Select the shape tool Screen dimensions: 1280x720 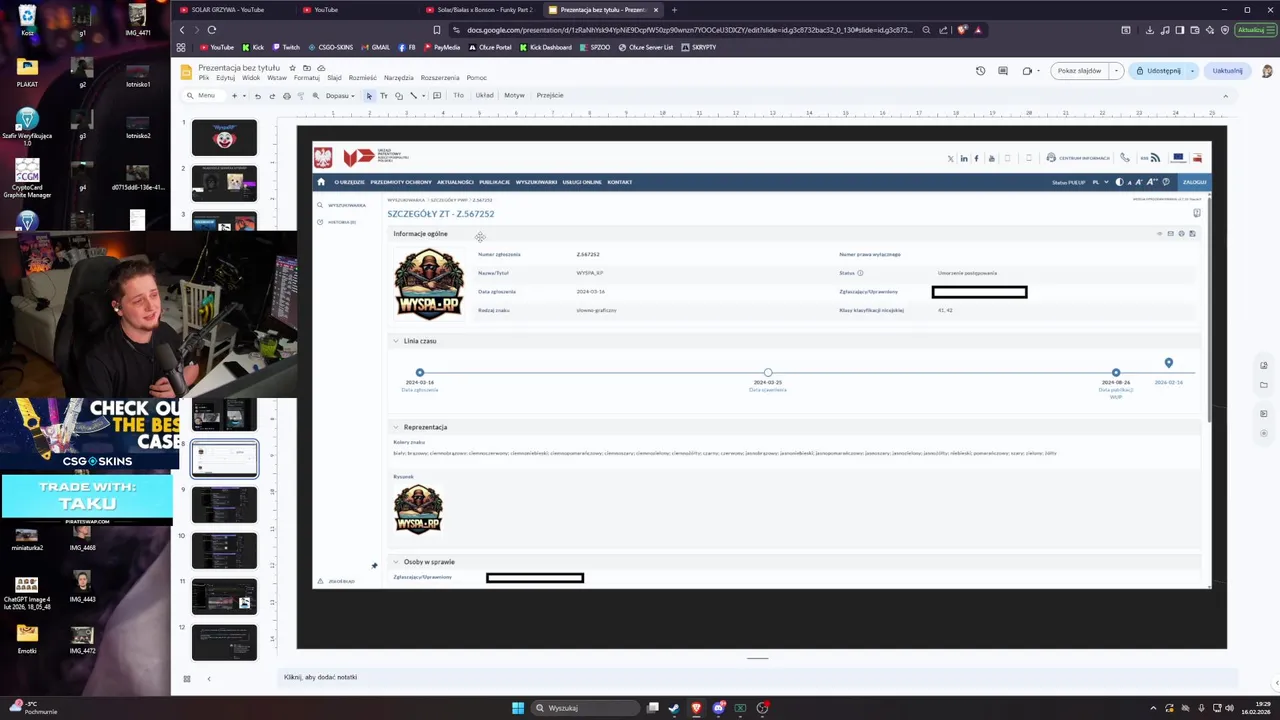click(x=399, y=96)
